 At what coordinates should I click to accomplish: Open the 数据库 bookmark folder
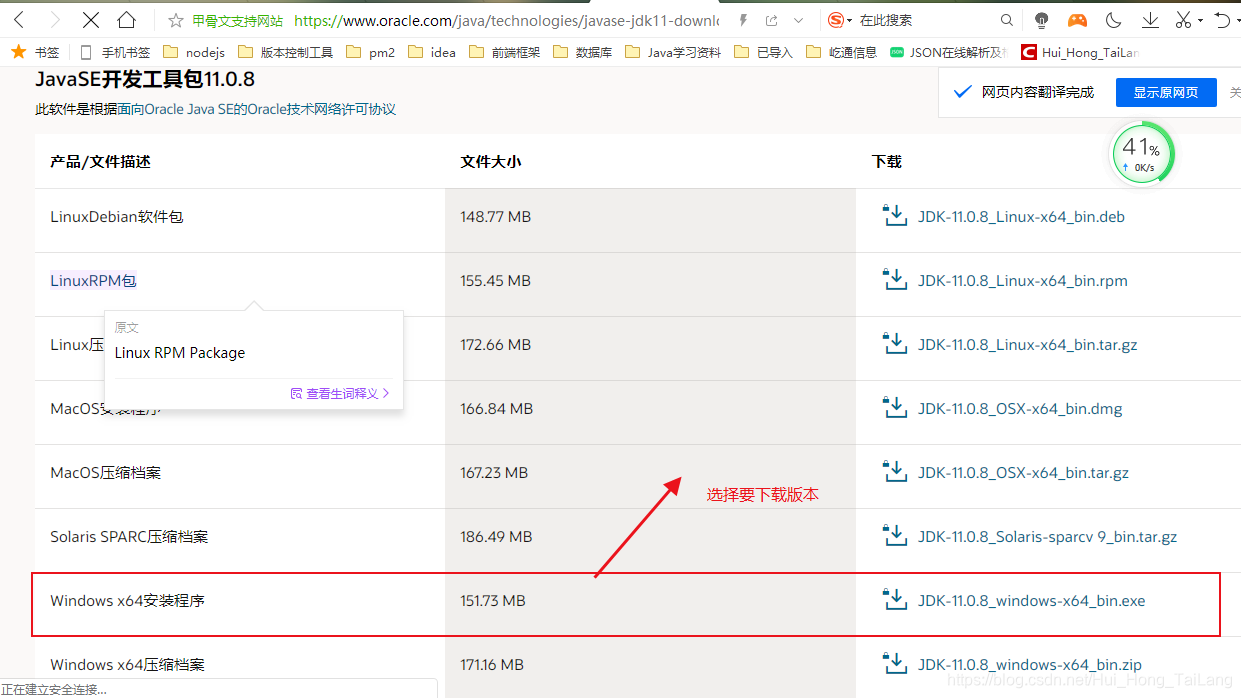[582, 52]
